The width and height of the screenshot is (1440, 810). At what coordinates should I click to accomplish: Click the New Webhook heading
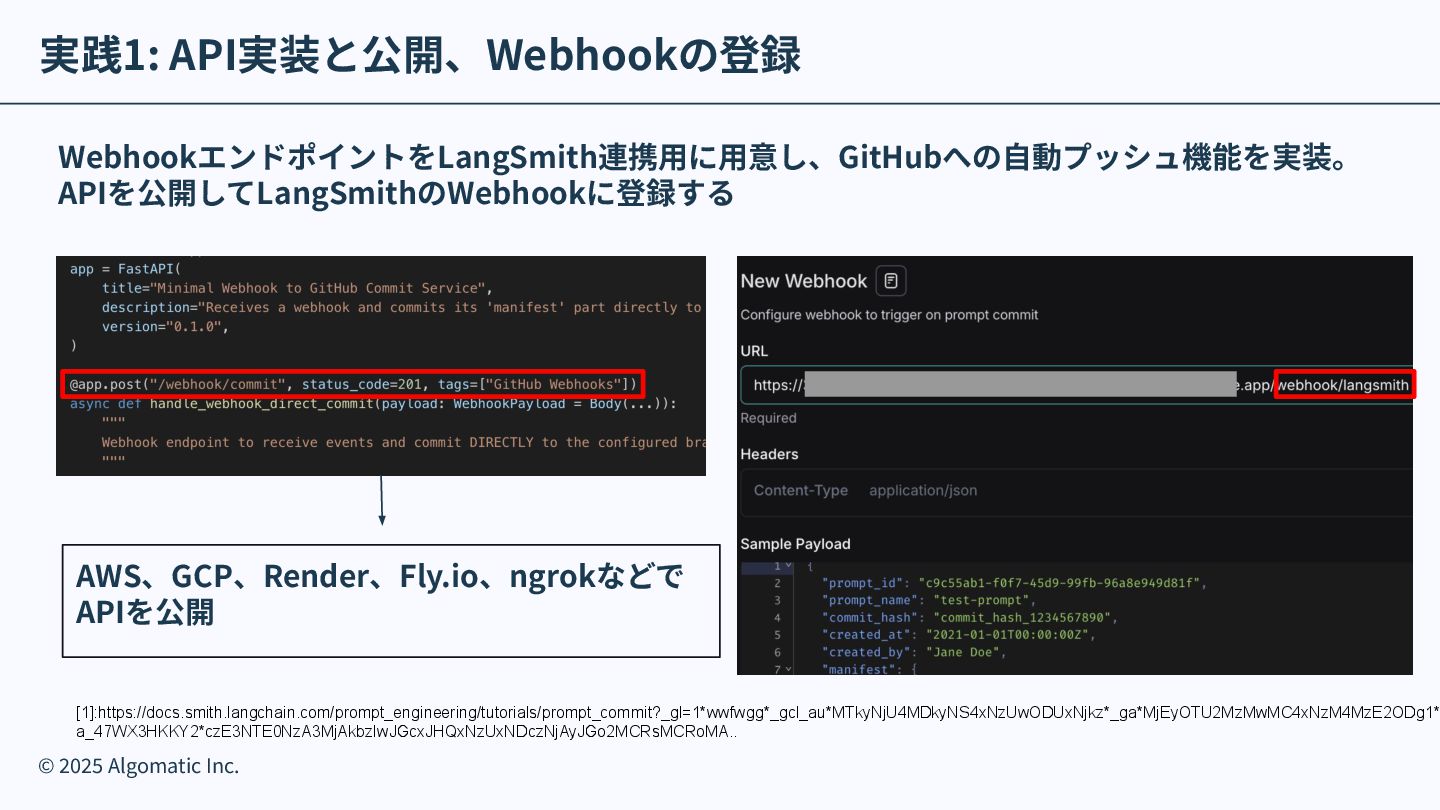[x=804, y=281]
